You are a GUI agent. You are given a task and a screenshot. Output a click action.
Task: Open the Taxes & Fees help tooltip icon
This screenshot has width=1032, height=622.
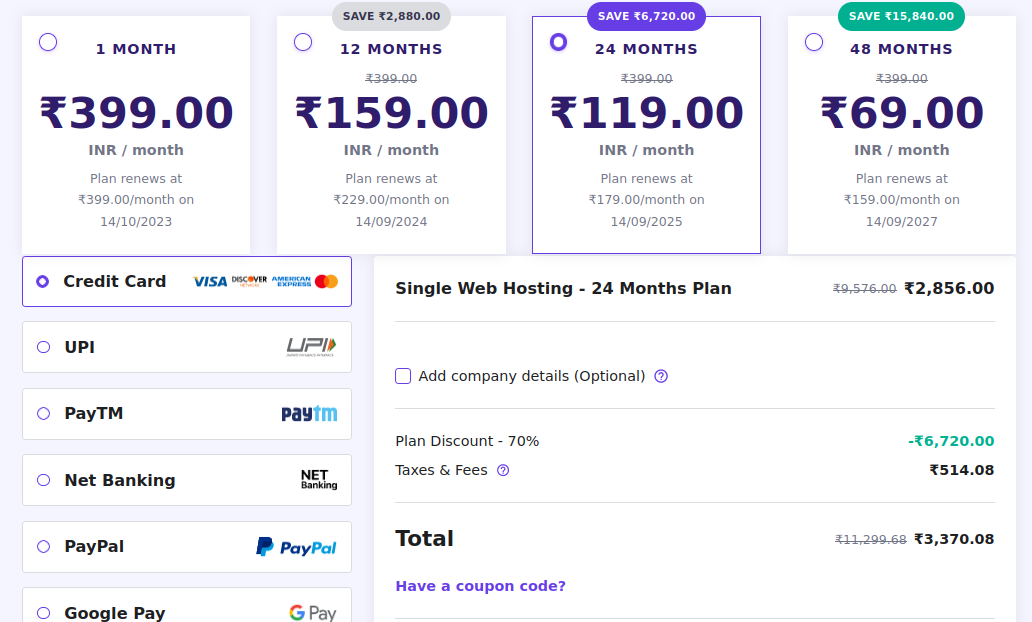[x=503, y=470]
